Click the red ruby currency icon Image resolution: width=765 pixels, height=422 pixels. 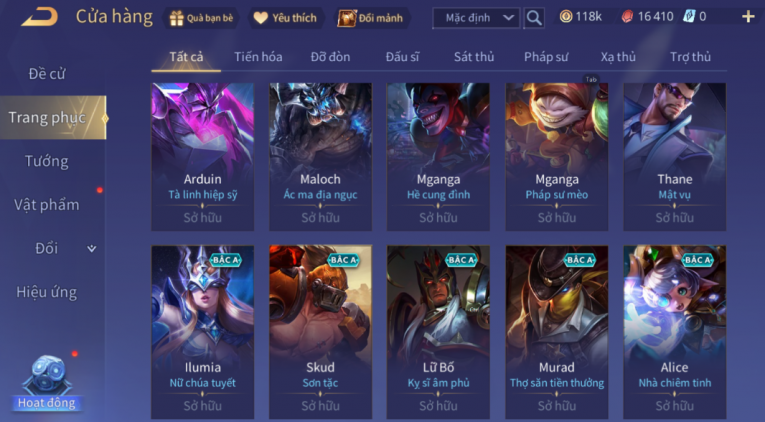click(627, 17)
